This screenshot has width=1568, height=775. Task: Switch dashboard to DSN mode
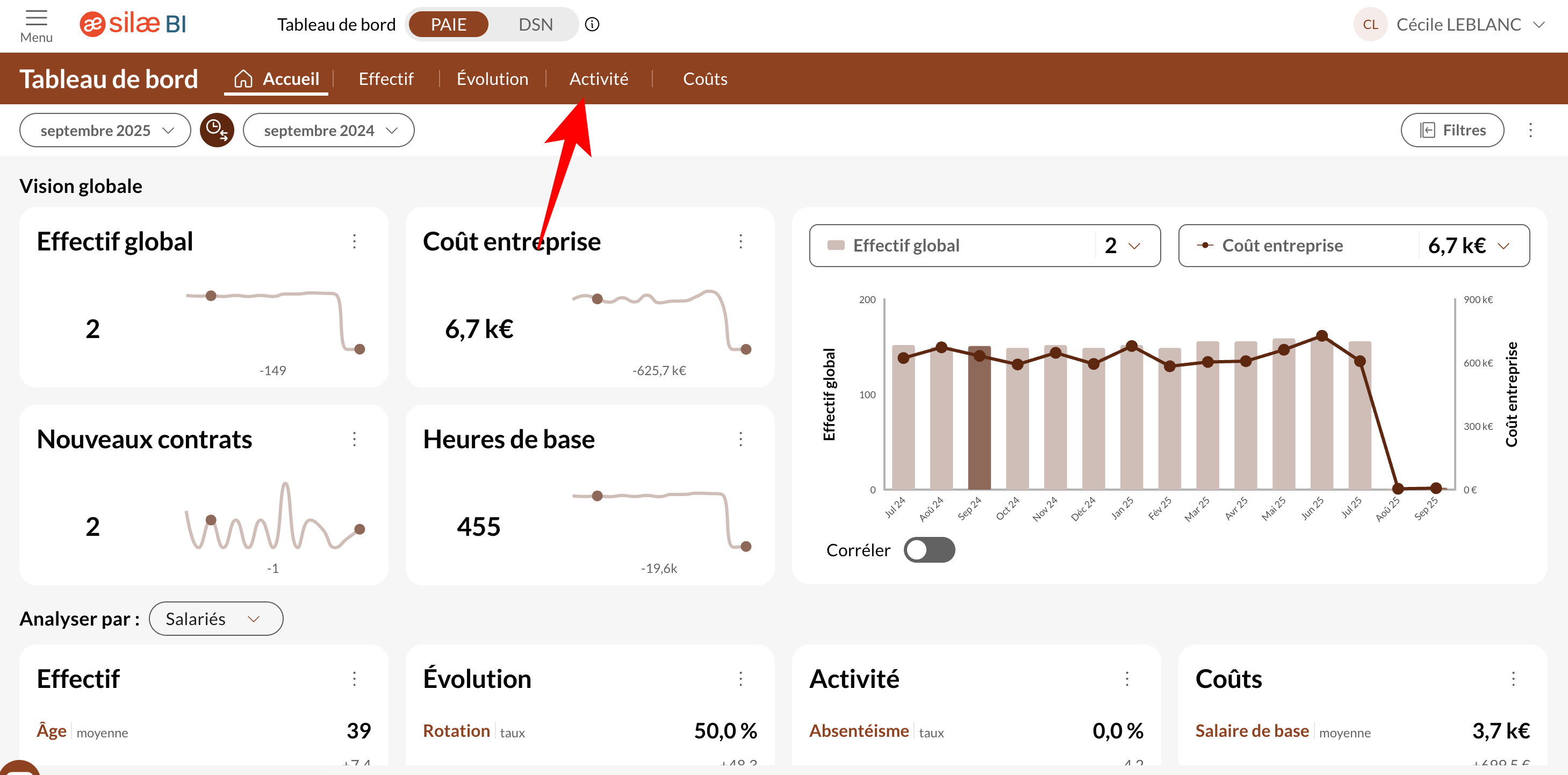click(535, 24)
